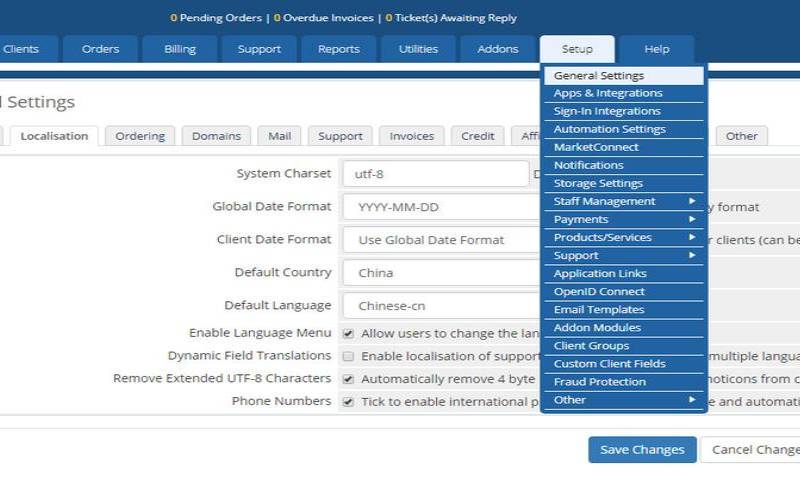The height and width of the screenshot is (500, 800).
Task: Click the Cancel Changes button
Action: [x=752, y=450]
